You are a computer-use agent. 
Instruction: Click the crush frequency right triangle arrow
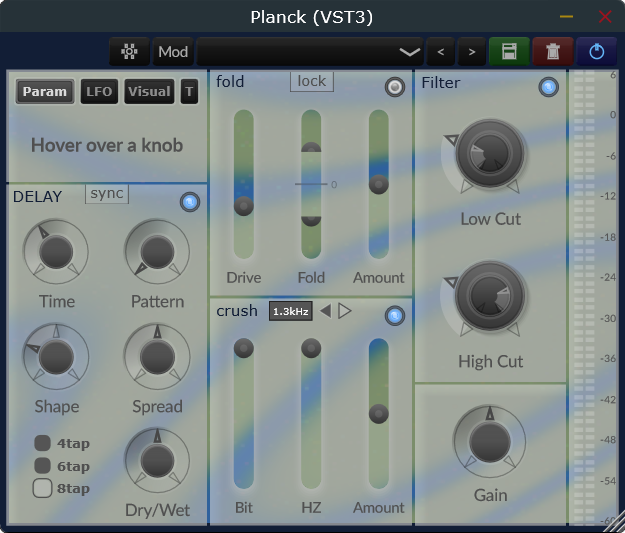click(345, 311)
